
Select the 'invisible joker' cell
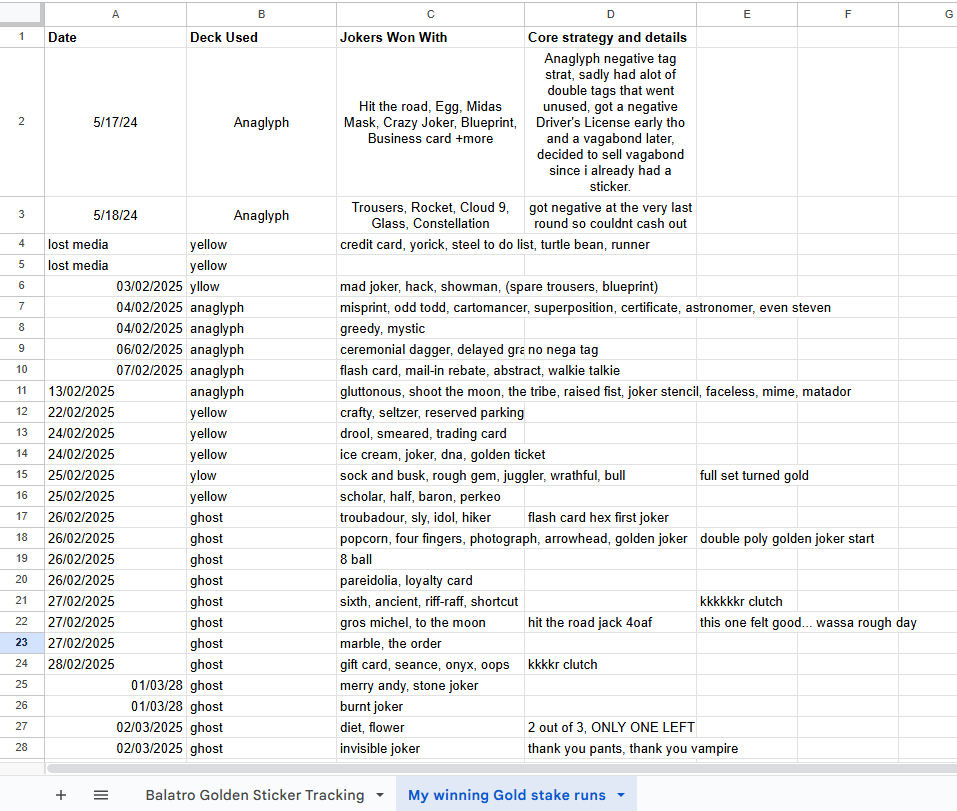tap(430, 748)
